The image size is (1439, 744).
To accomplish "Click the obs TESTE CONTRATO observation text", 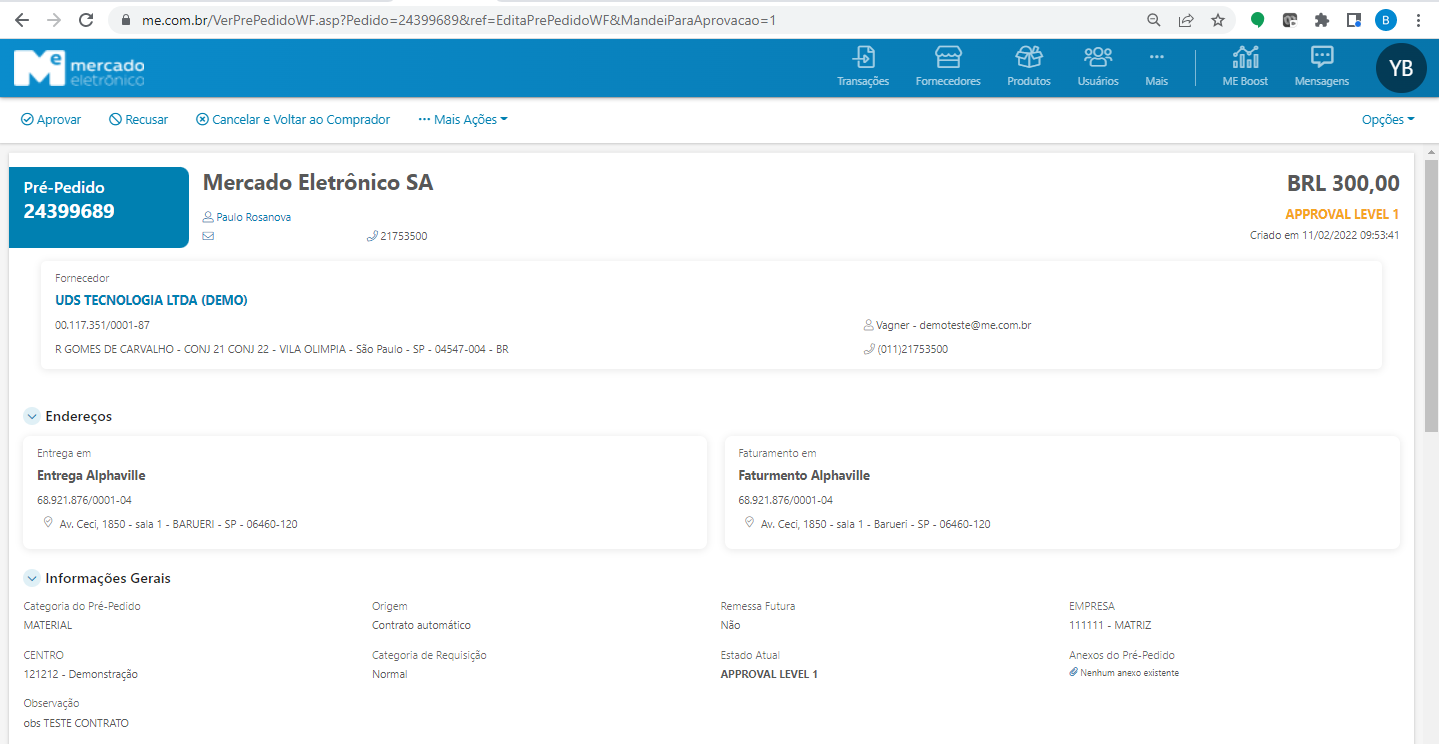I will (76, 723).
